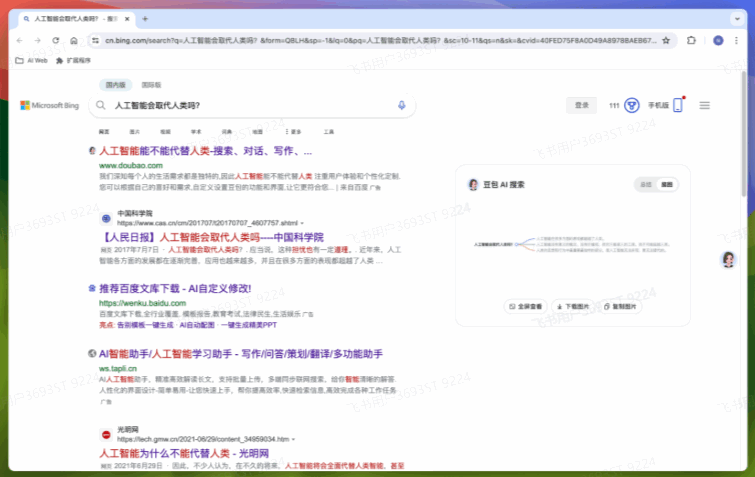The width and height of the screenshot is (755, 477).
Task: Expand dropdown arrow next to cas.cn URL
Action: point(303,222)
